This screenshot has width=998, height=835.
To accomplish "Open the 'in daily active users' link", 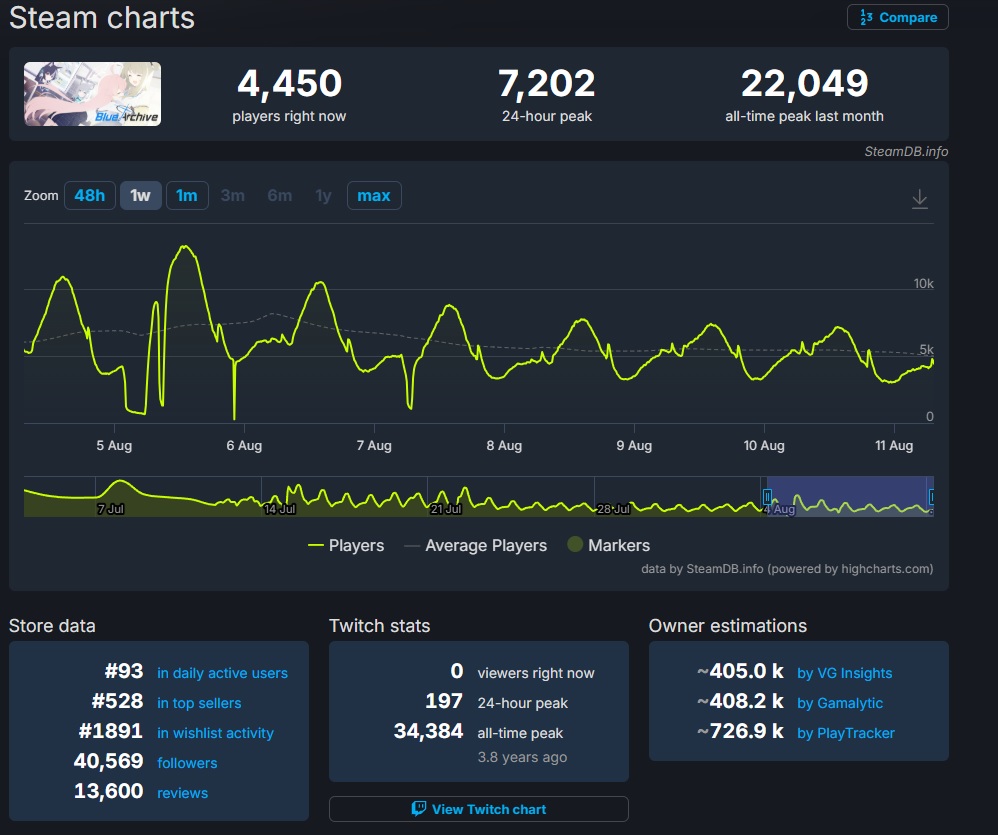I will pos(222,673).
